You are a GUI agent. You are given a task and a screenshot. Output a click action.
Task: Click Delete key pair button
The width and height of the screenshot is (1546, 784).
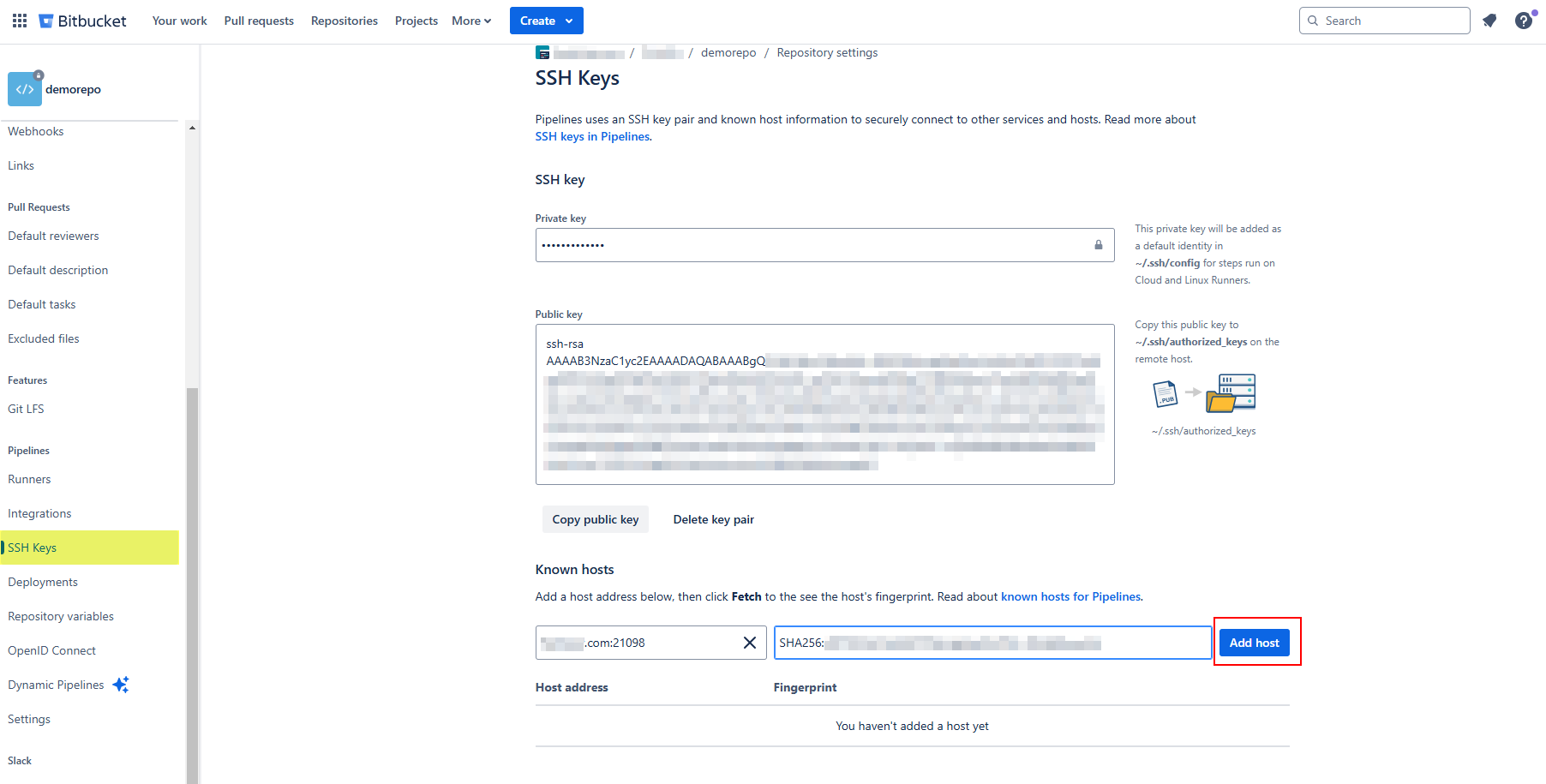pyautogui.click(x=714, y=519)
